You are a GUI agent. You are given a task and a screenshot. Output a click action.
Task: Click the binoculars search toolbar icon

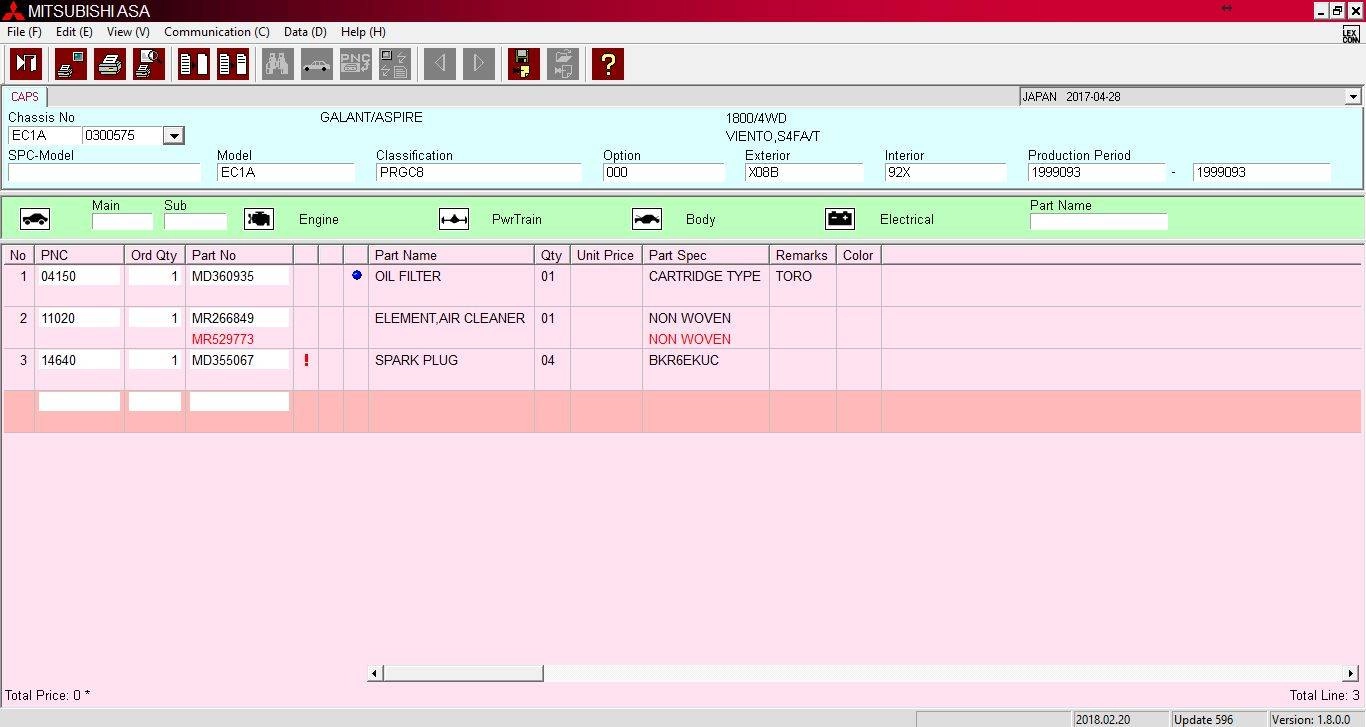tap(278, 64)
